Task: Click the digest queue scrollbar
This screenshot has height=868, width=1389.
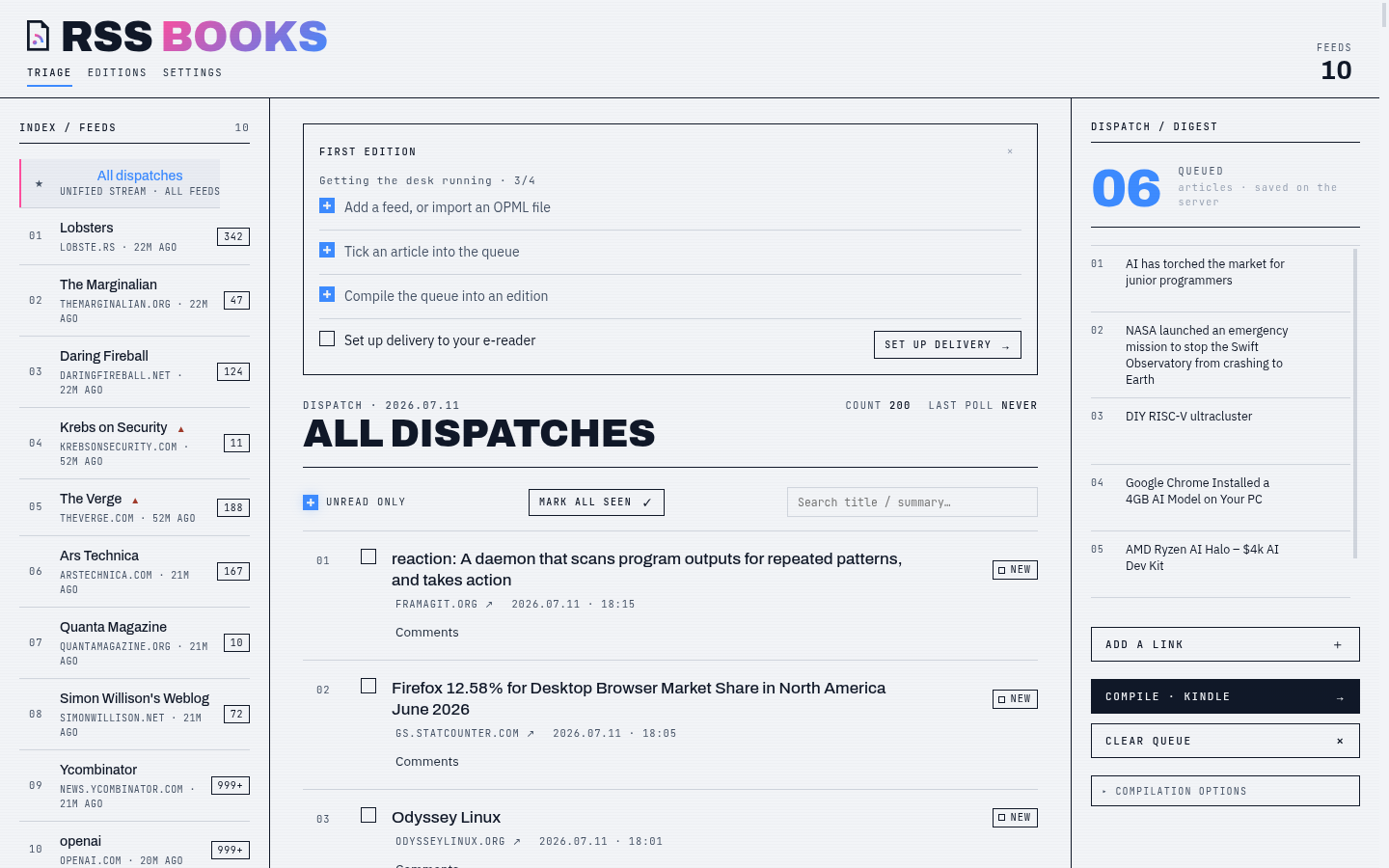Action: 1355,403
